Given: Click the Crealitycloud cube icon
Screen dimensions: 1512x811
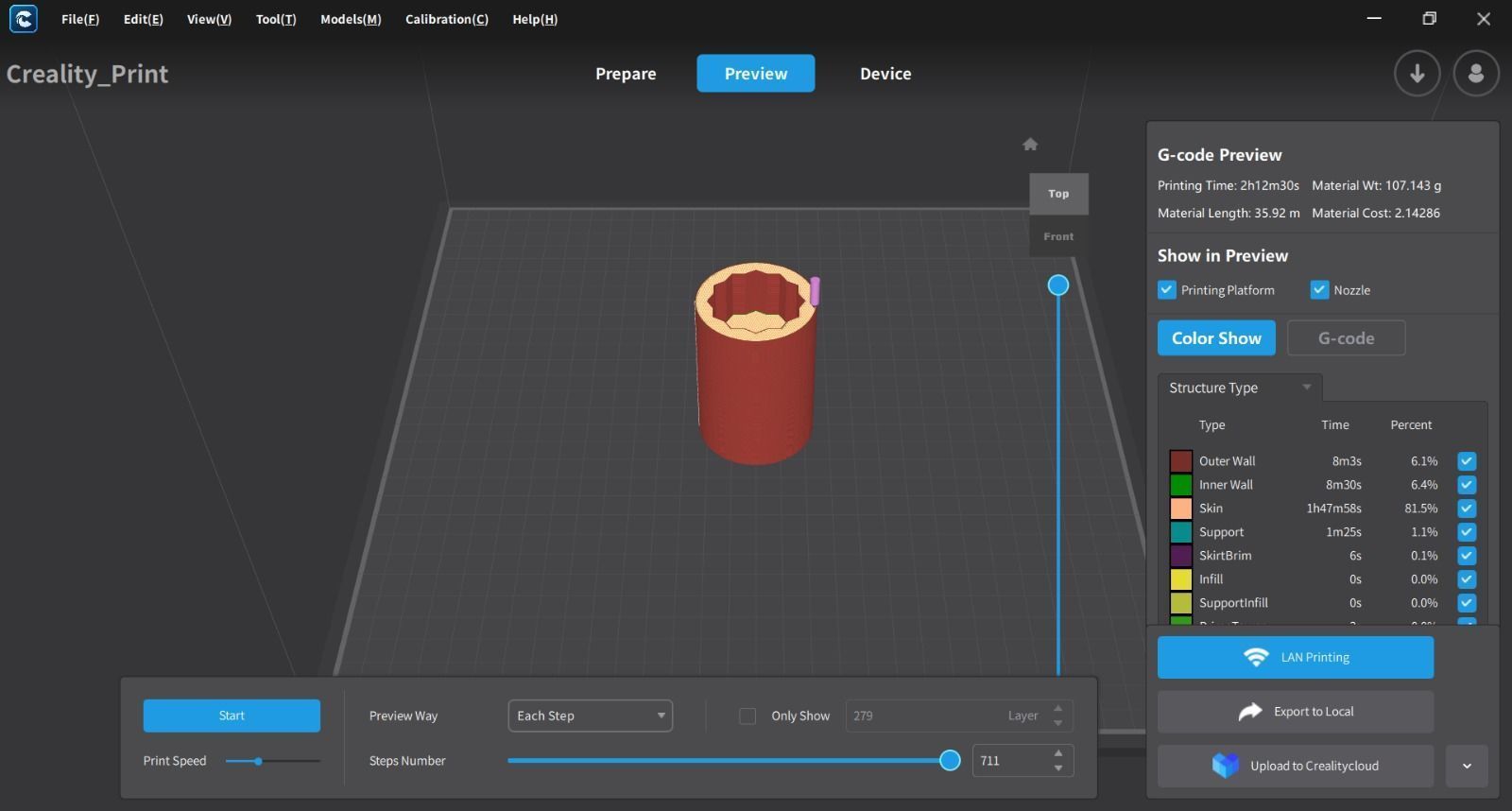Looking at the screenshot, I should point(1226,766).
